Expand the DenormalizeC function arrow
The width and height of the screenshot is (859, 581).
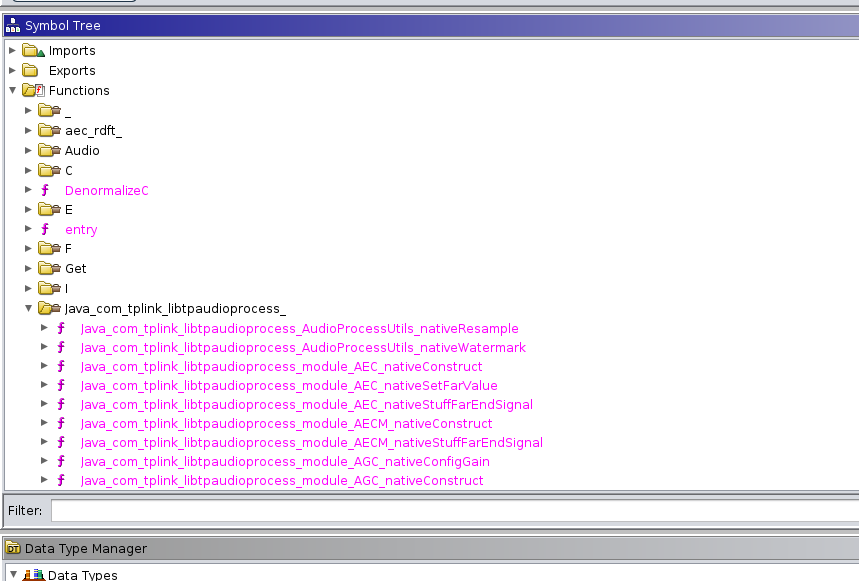click(x=28, y=189)
